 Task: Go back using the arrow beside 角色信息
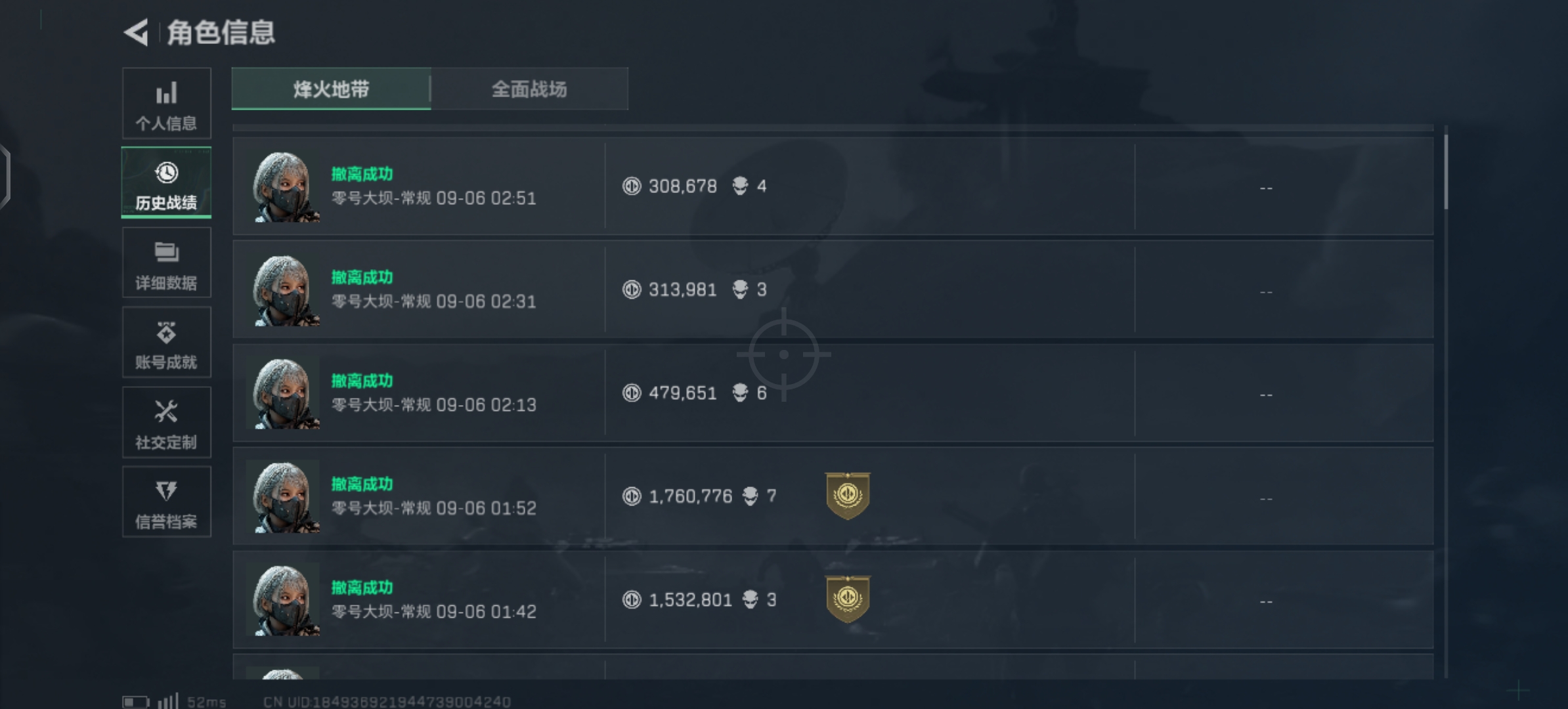[x=136, y=33]
